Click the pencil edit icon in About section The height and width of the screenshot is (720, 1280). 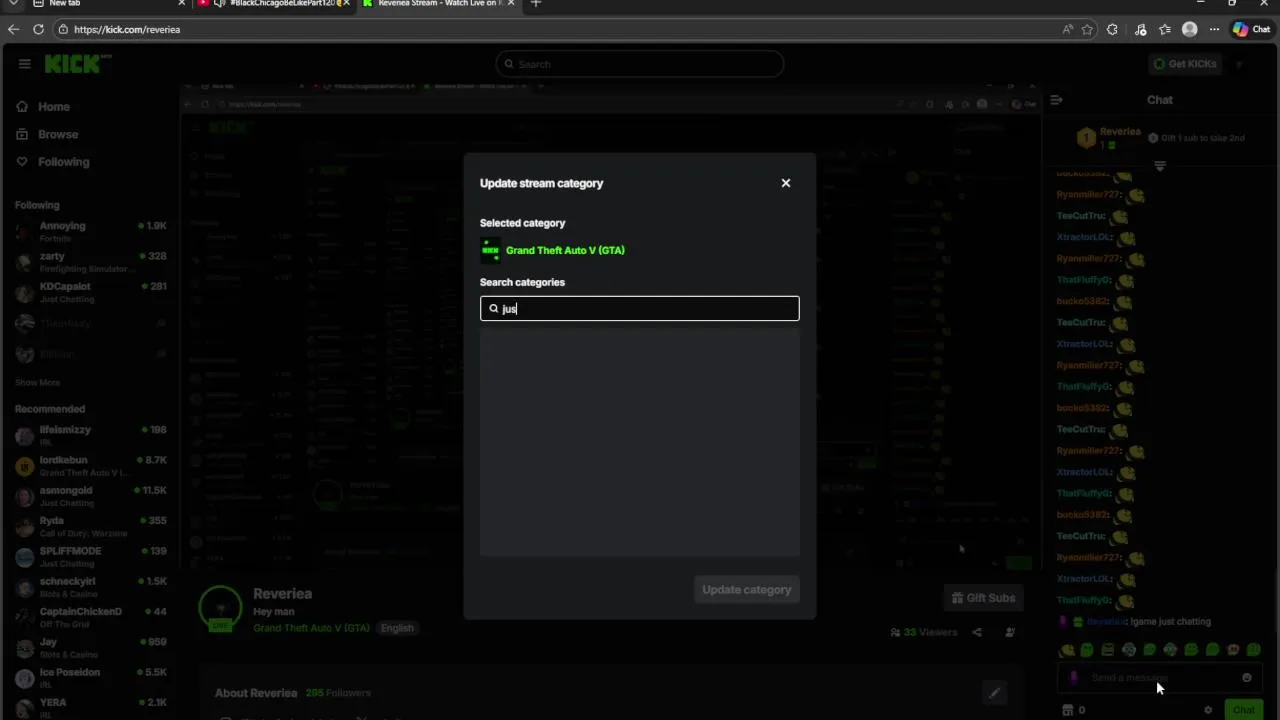994,692
